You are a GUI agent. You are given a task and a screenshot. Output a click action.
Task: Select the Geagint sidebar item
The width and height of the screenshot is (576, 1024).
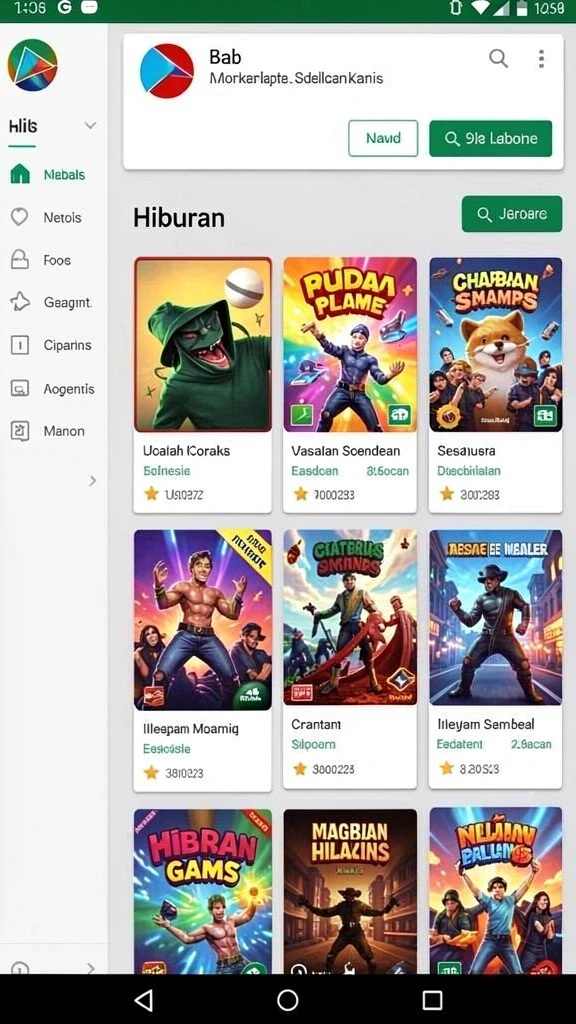[x=54, y=302]
